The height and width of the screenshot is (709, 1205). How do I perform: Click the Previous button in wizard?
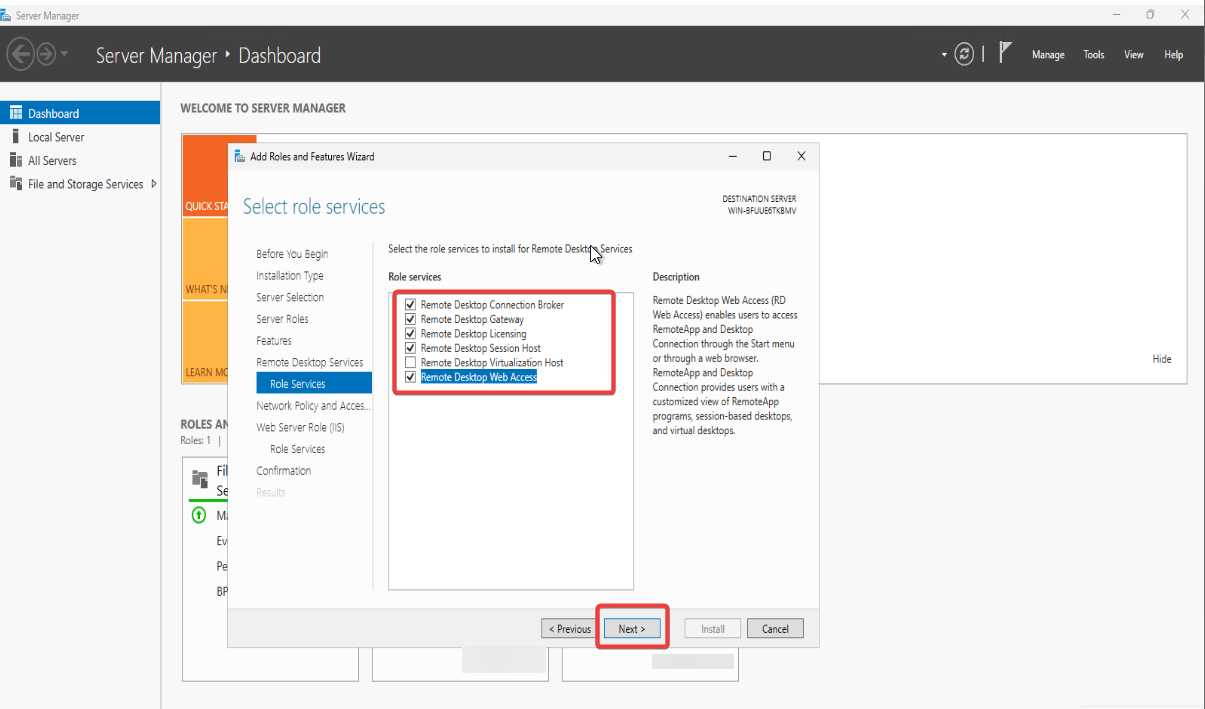568,629
